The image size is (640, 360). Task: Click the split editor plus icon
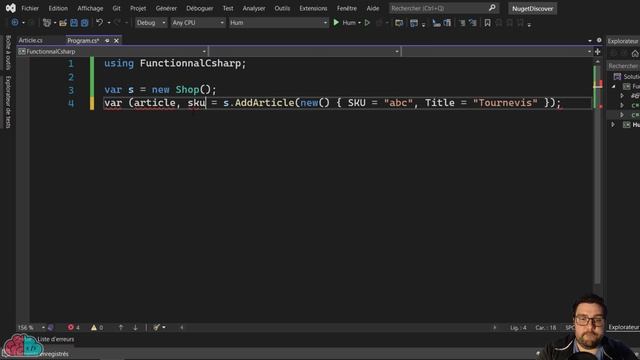tap(598, 51)
